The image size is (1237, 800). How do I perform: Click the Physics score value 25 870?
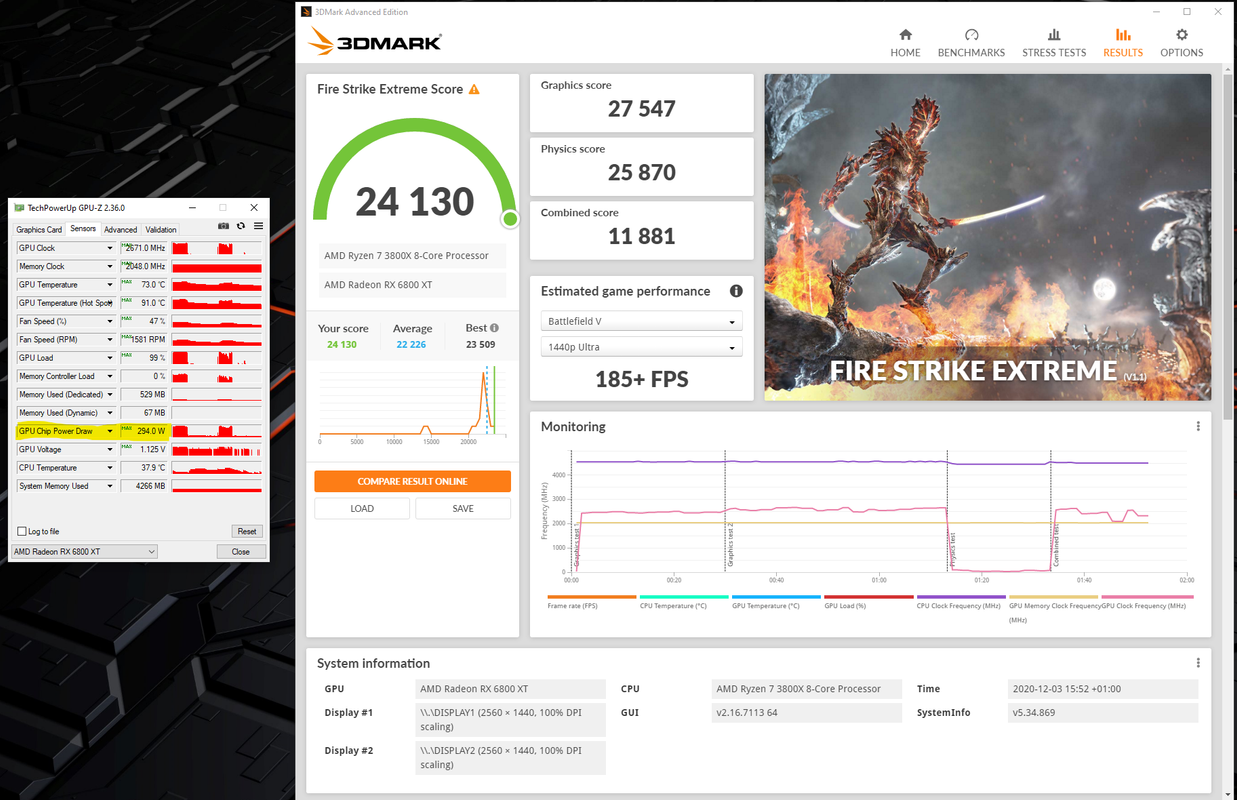pos(642,173)
